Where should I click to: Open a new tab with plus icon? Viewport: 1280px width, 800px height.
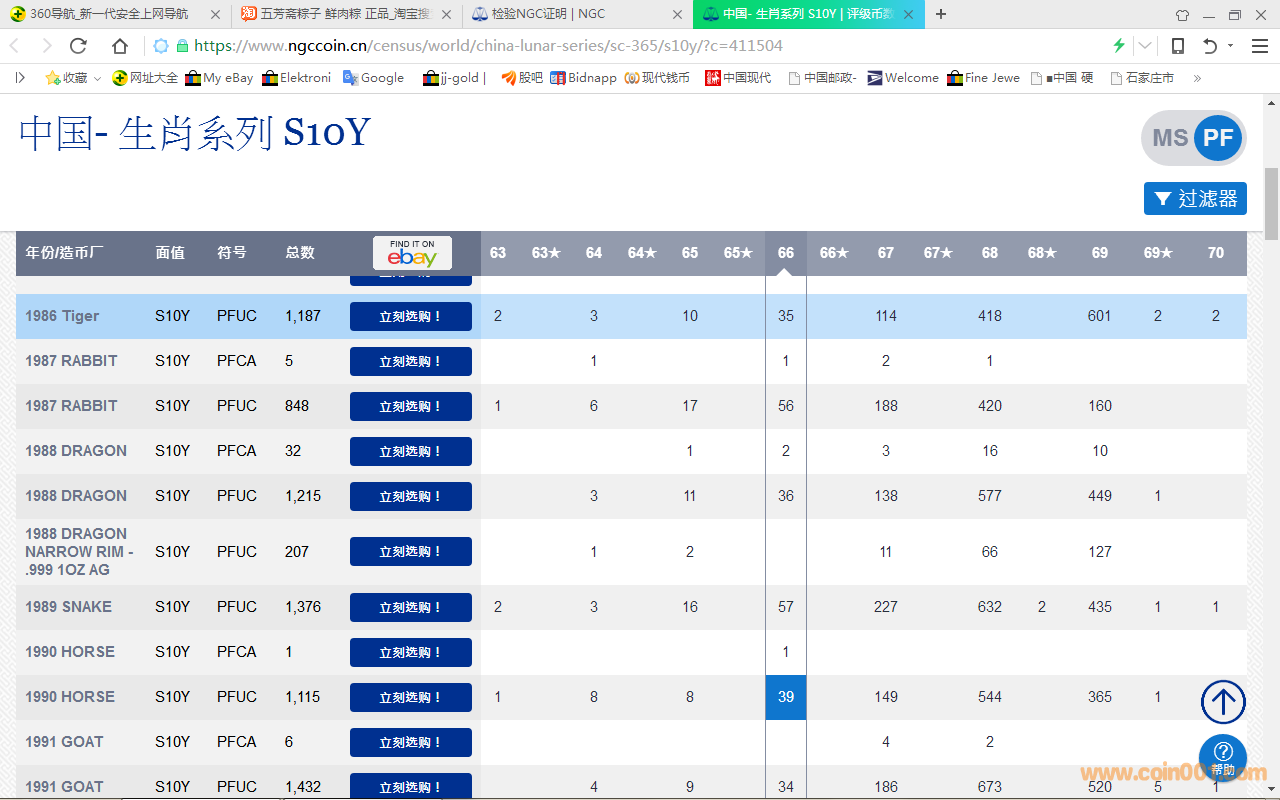pos(941,14)
